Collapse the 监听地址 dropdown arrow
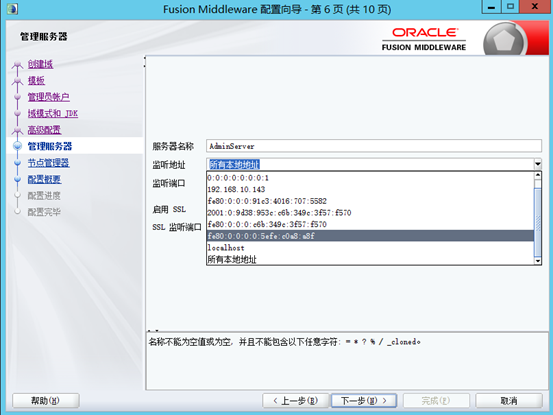Viewport: 553px width, 415px height. (x=537, y=164)
